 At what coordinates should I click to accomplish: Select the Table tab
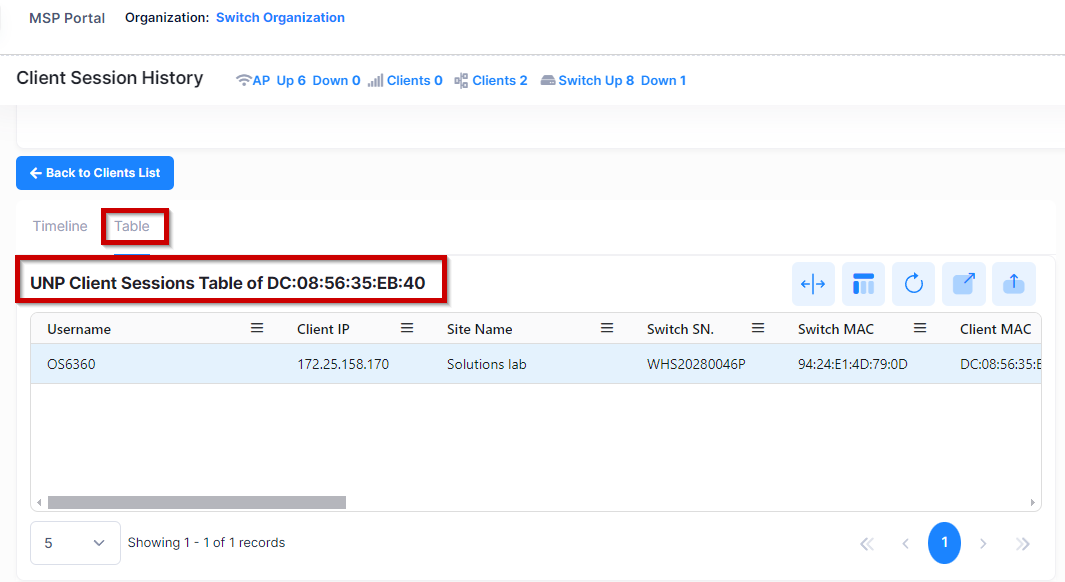click(x=132, y=226)
